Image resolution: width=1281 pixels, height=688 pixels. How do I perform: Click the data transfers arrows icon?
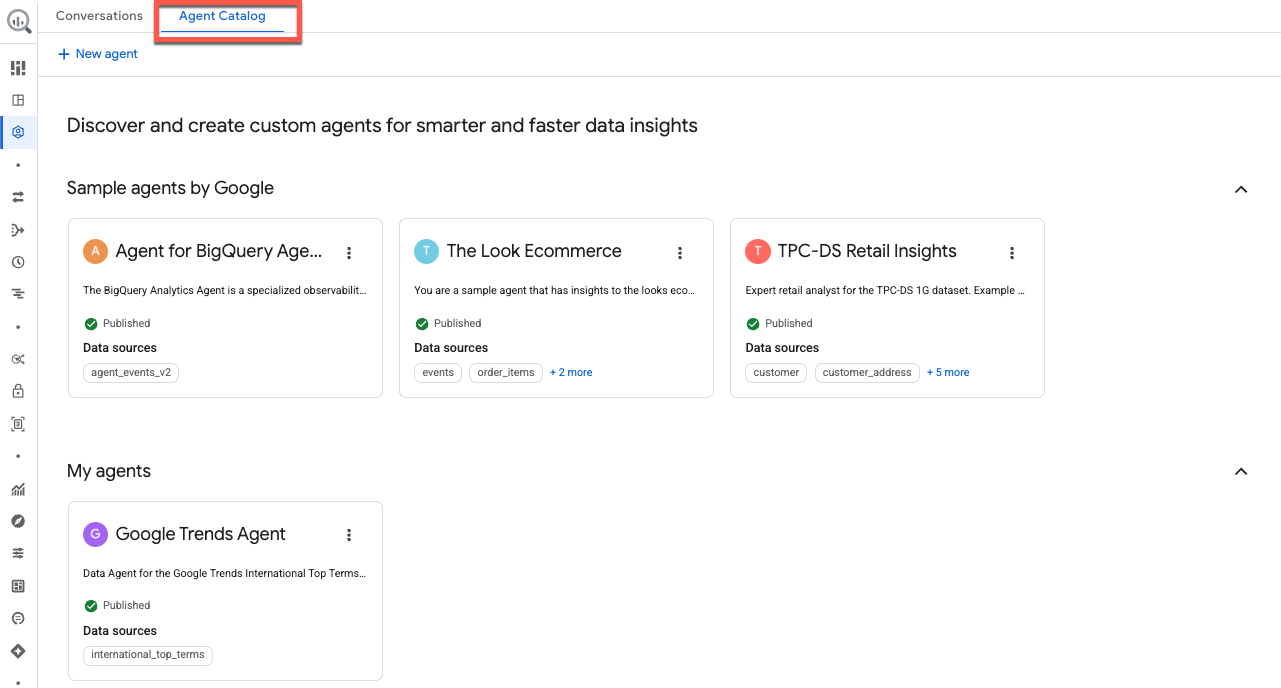pos(18,197)
